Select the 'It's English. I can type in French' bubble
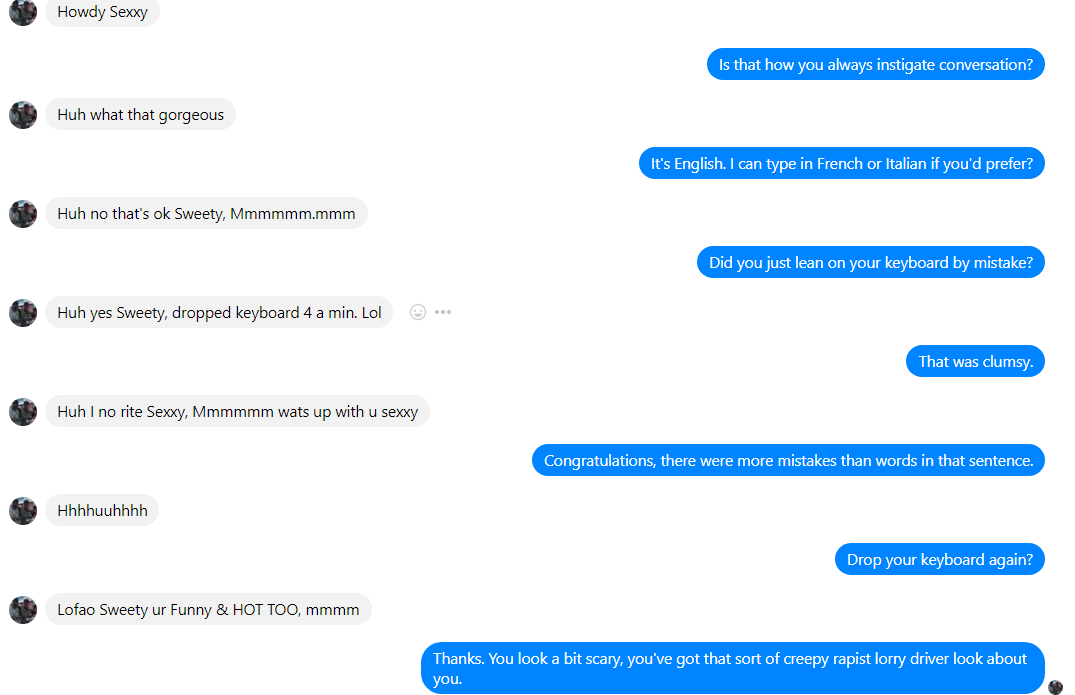The height and width of the screenshot is (695, 1075). tap(841, 163)
